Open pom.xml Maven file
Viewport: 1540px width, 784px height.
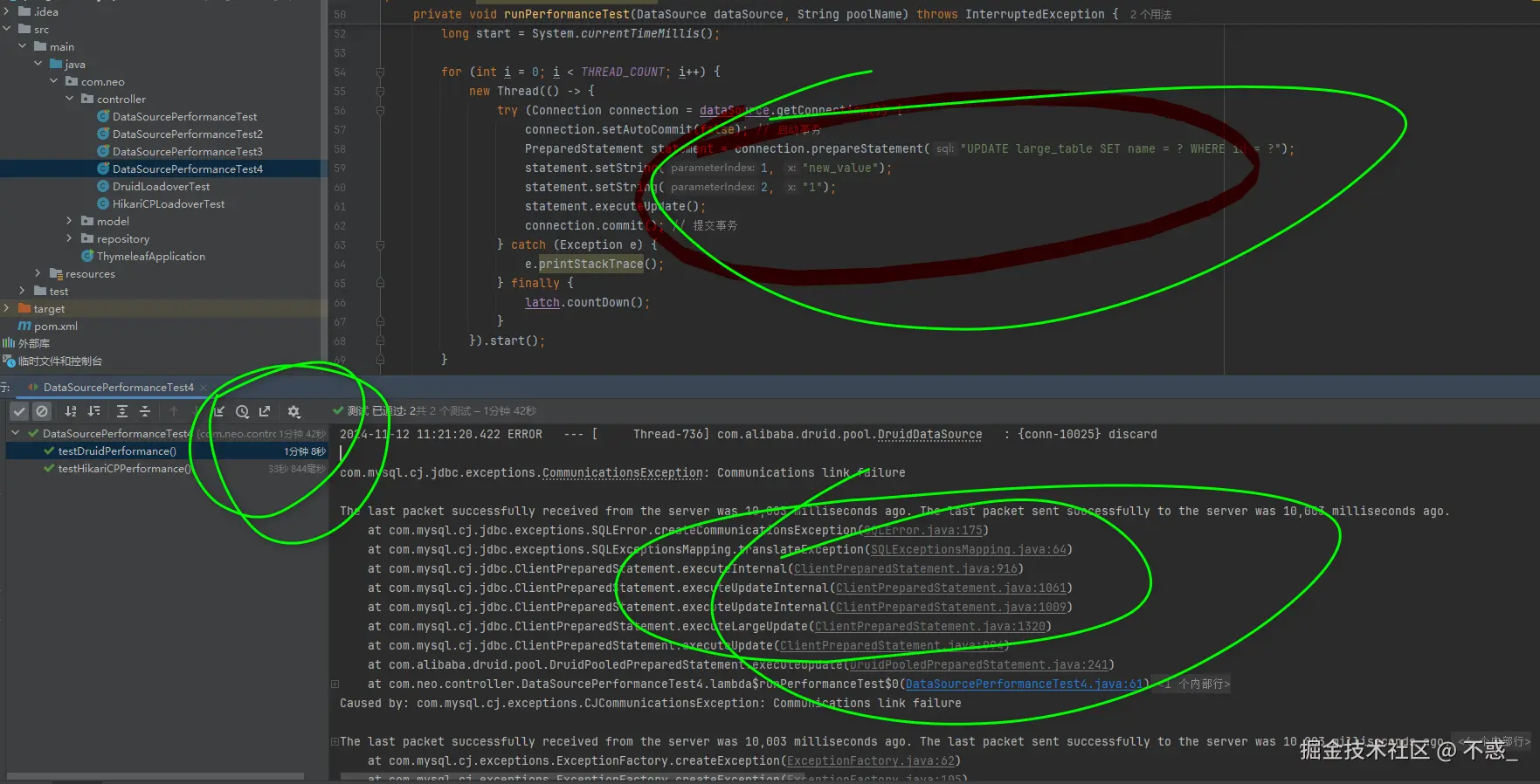[48, 326]
